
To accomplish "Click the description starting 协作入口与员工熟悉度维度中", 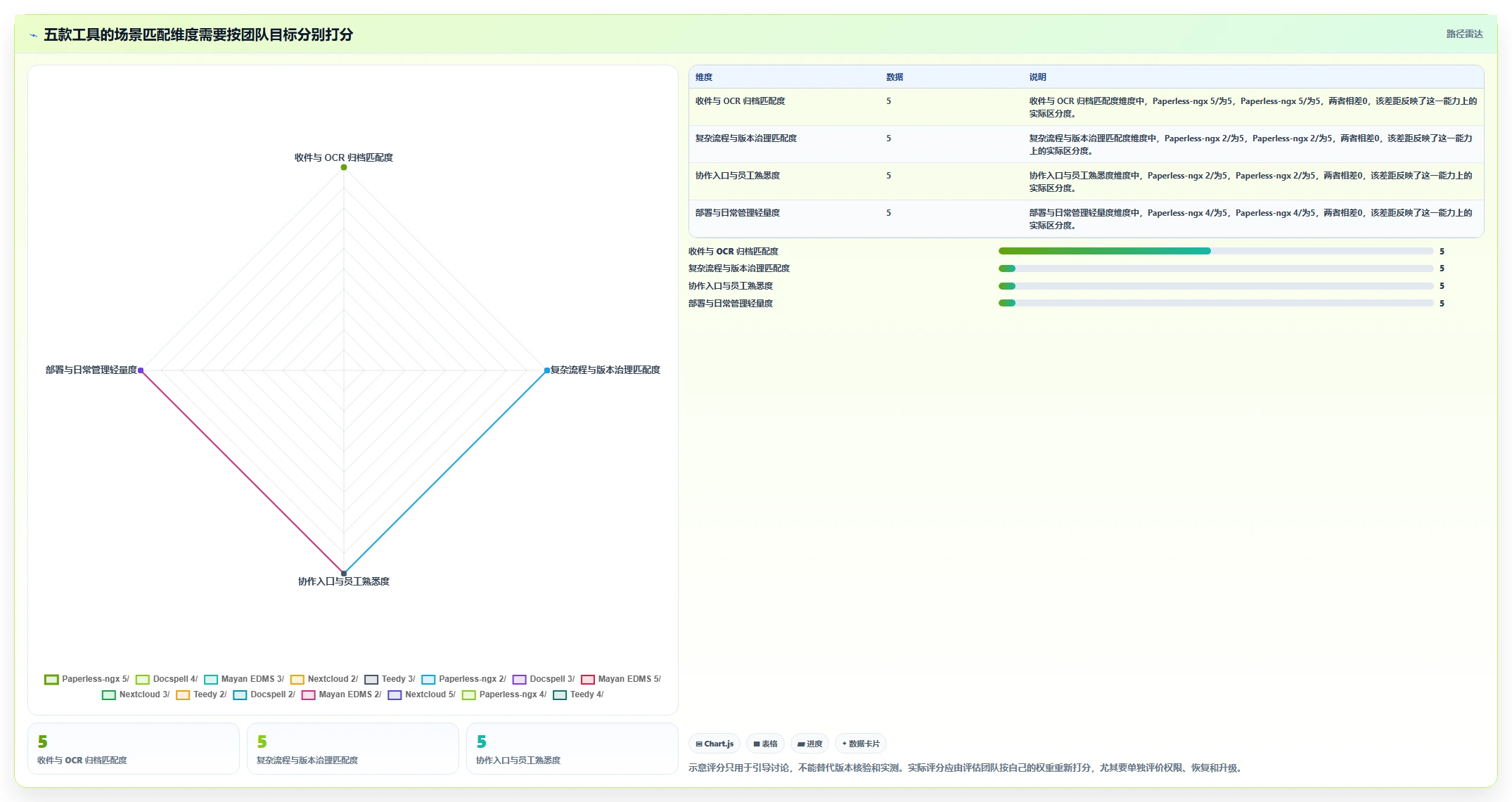I will pos(1252,182).
